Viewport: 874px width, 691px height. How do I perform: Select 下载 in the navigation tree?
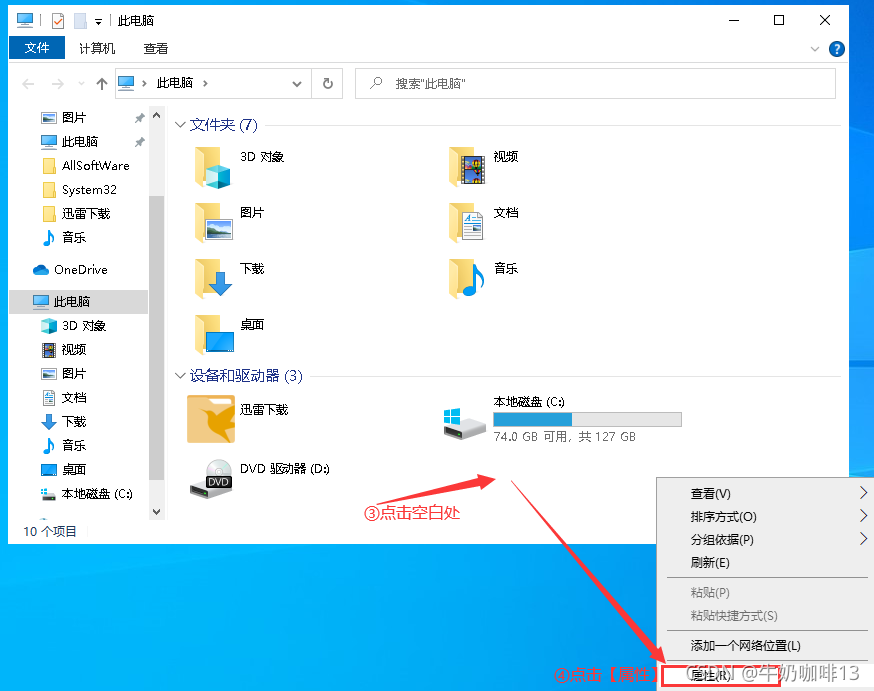[x=74, y=421]
